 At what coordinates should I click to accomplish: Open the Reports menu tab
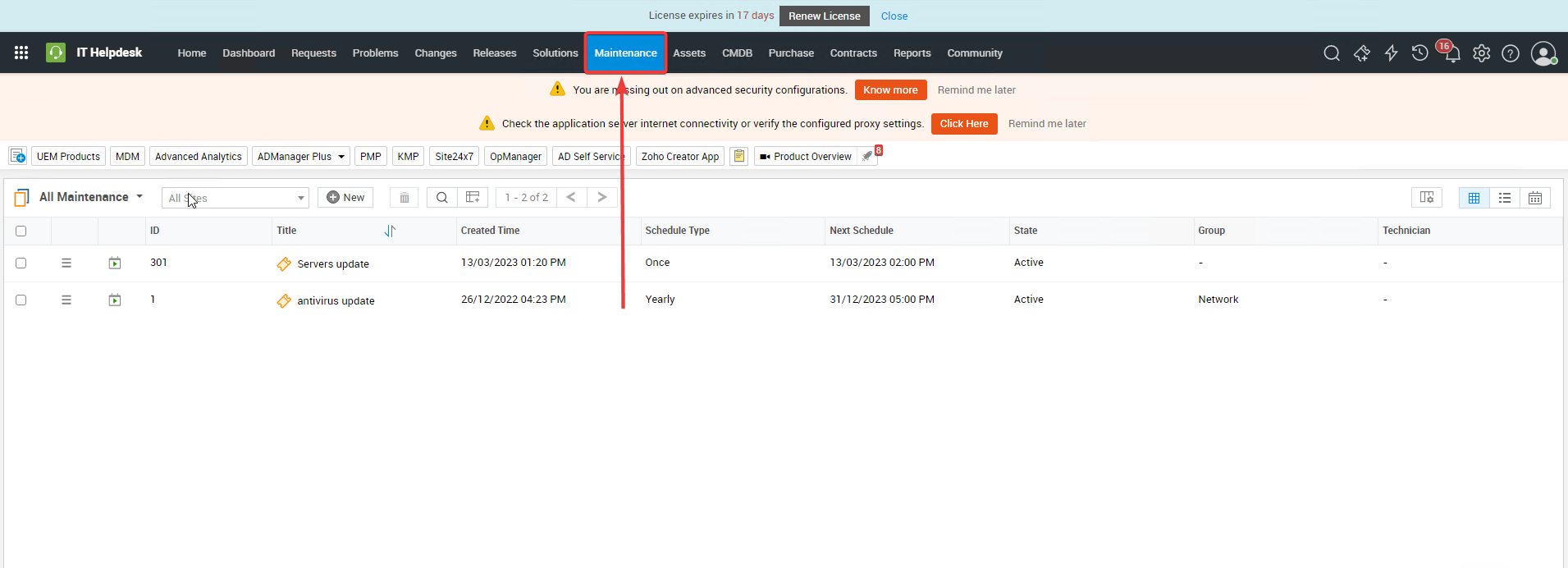[x=912, y=53]
